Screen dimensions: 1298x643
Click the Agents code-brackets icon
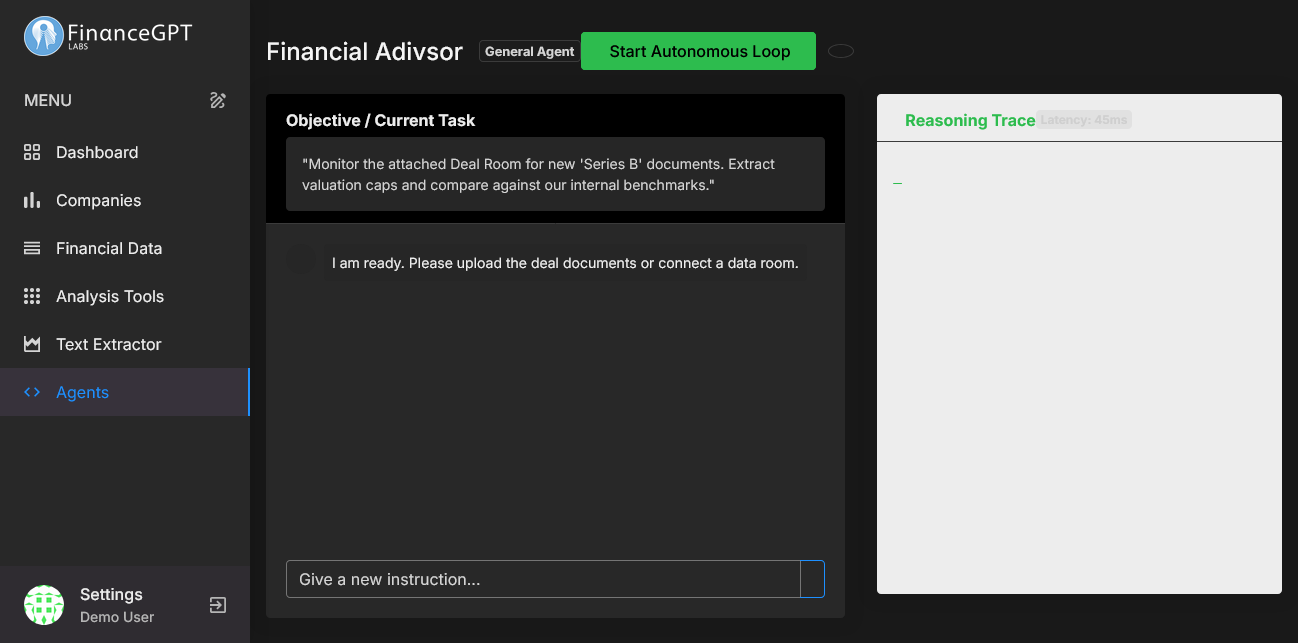pos(31,392)
